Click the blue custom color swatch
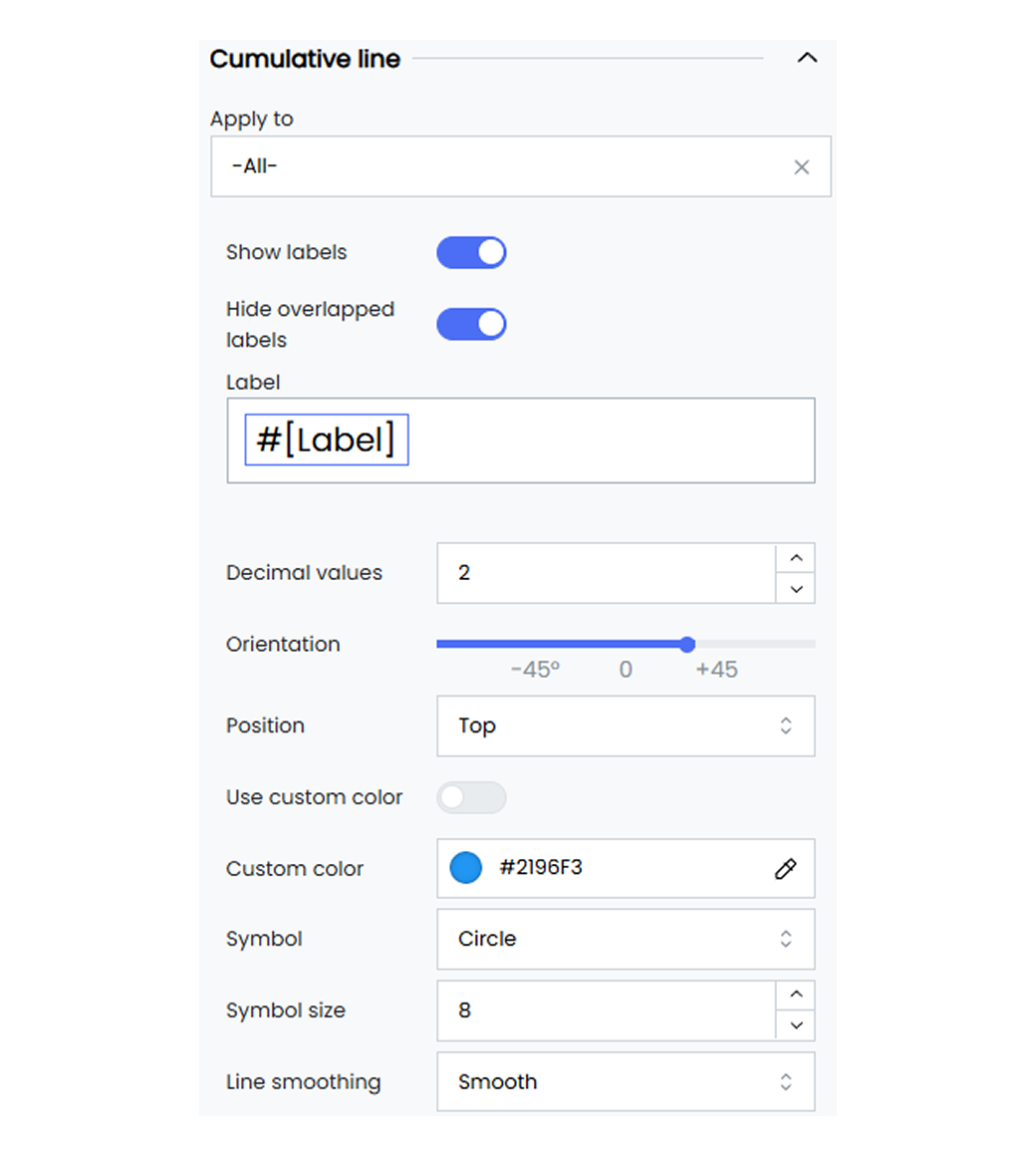Viewport: 1036px width, 1156px height. click(465, 868)
